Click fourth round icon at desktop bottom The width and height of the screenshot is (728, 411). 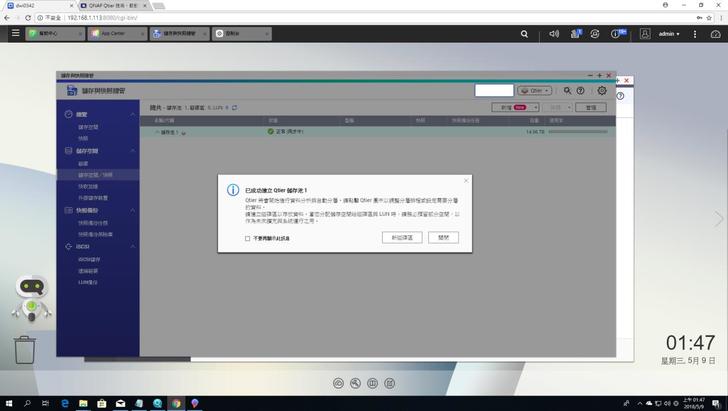[x=390, y=383]
